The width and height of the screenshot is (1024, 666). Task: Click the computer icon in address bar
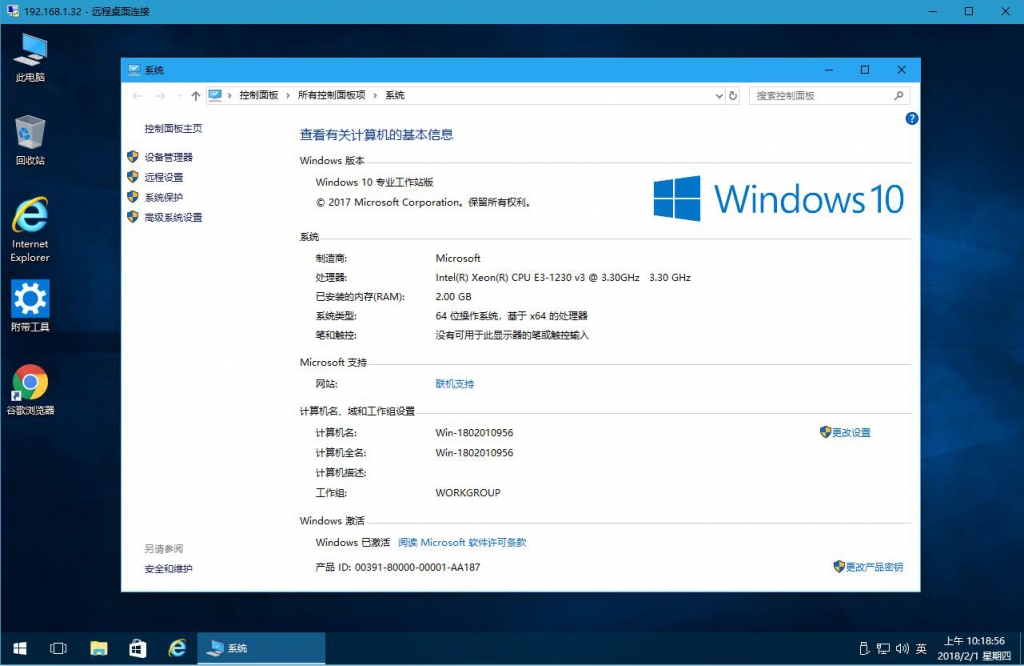[x=215, y=95]
